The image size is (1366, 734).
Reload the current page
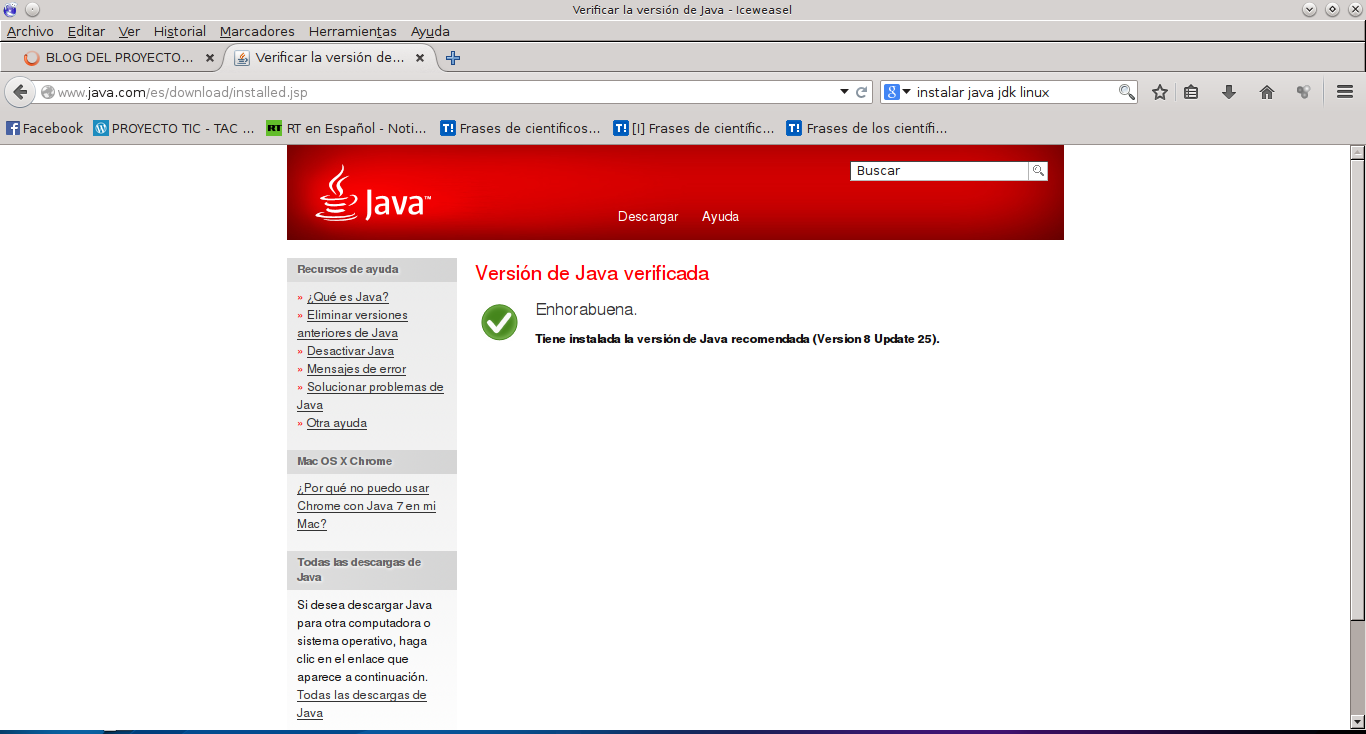pos(861,92)
